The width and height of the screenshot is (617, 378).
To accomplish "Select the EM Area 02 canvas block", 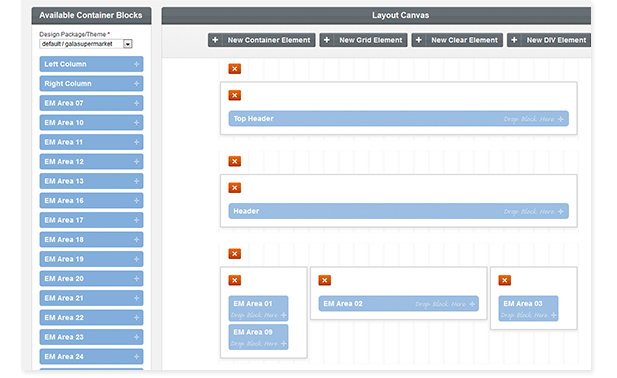I will point(399,304).
